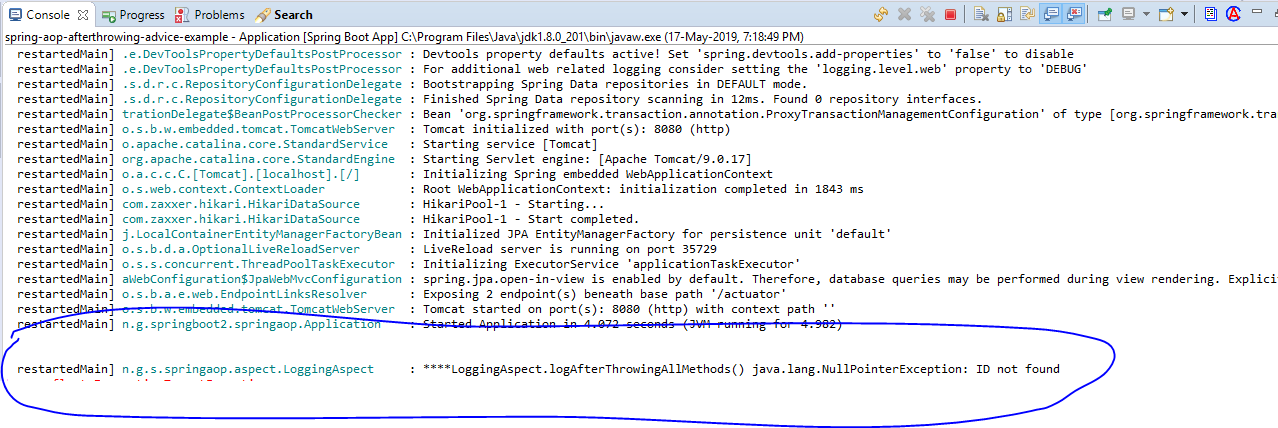Toggle Word Wrap for console output
Screen dimensions: 1278x428
1027,14
